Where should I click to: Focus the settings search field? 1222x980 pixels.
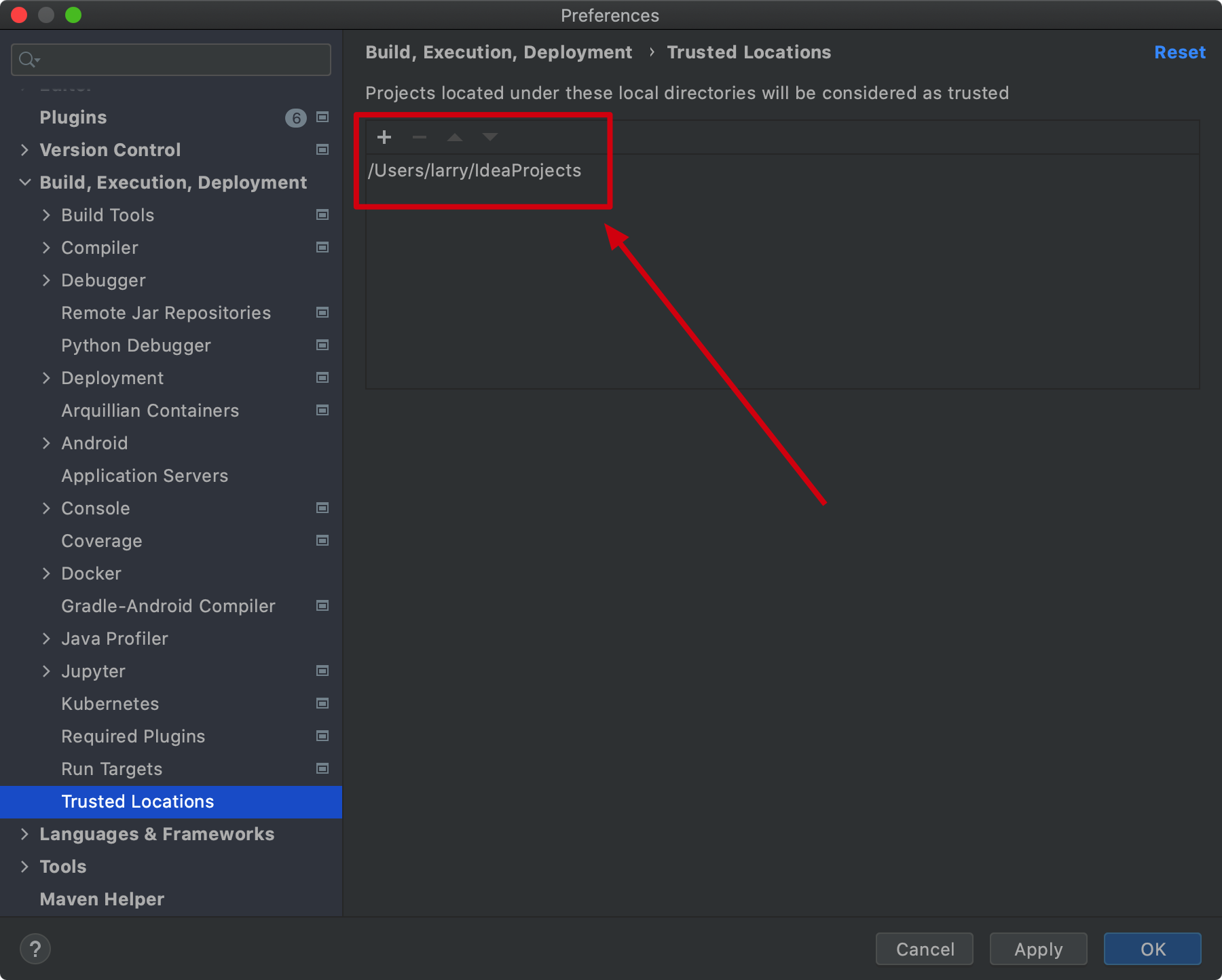point(183,60)
